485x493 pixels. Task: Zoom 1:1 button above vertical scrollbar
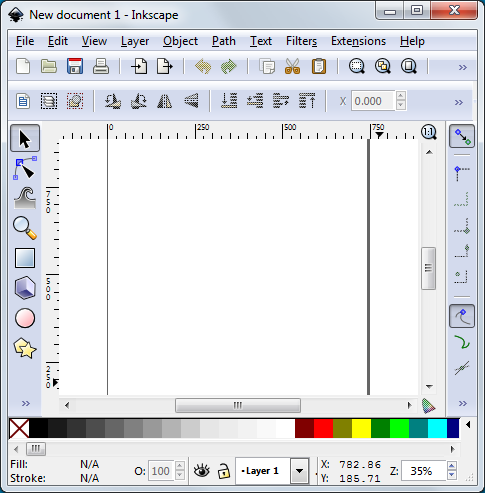coord(429,132)
